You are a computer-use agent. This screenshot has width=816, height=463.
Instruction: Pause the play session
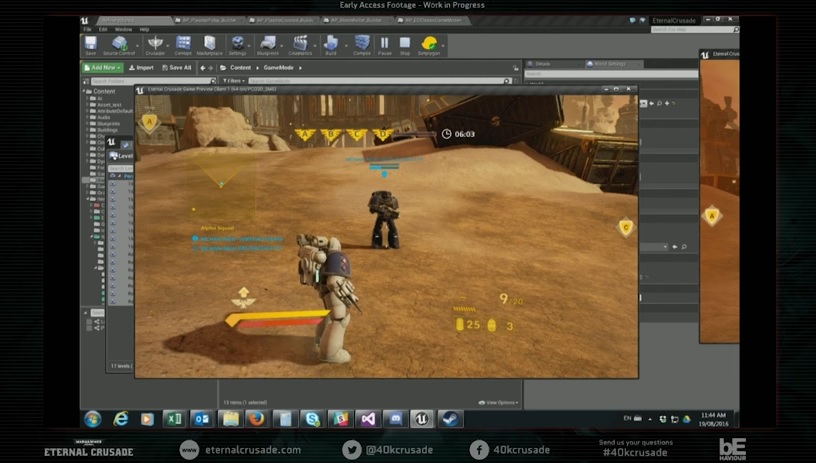(384, 45)
